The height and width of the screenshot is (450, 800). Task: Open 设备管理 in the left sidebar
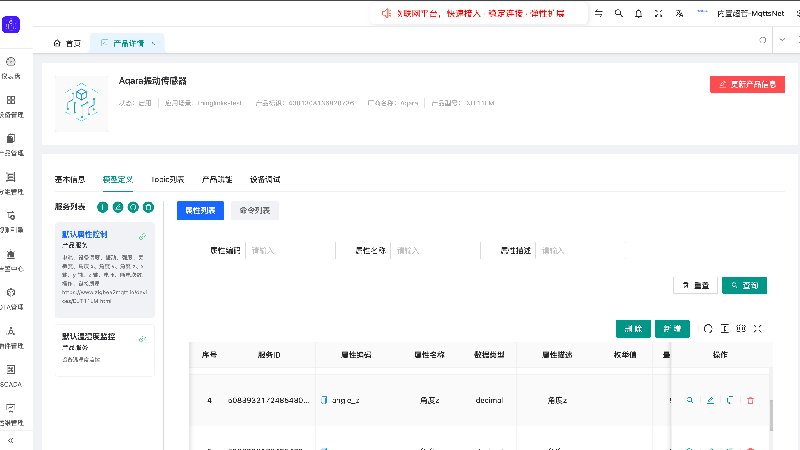[x=11, y=106]
